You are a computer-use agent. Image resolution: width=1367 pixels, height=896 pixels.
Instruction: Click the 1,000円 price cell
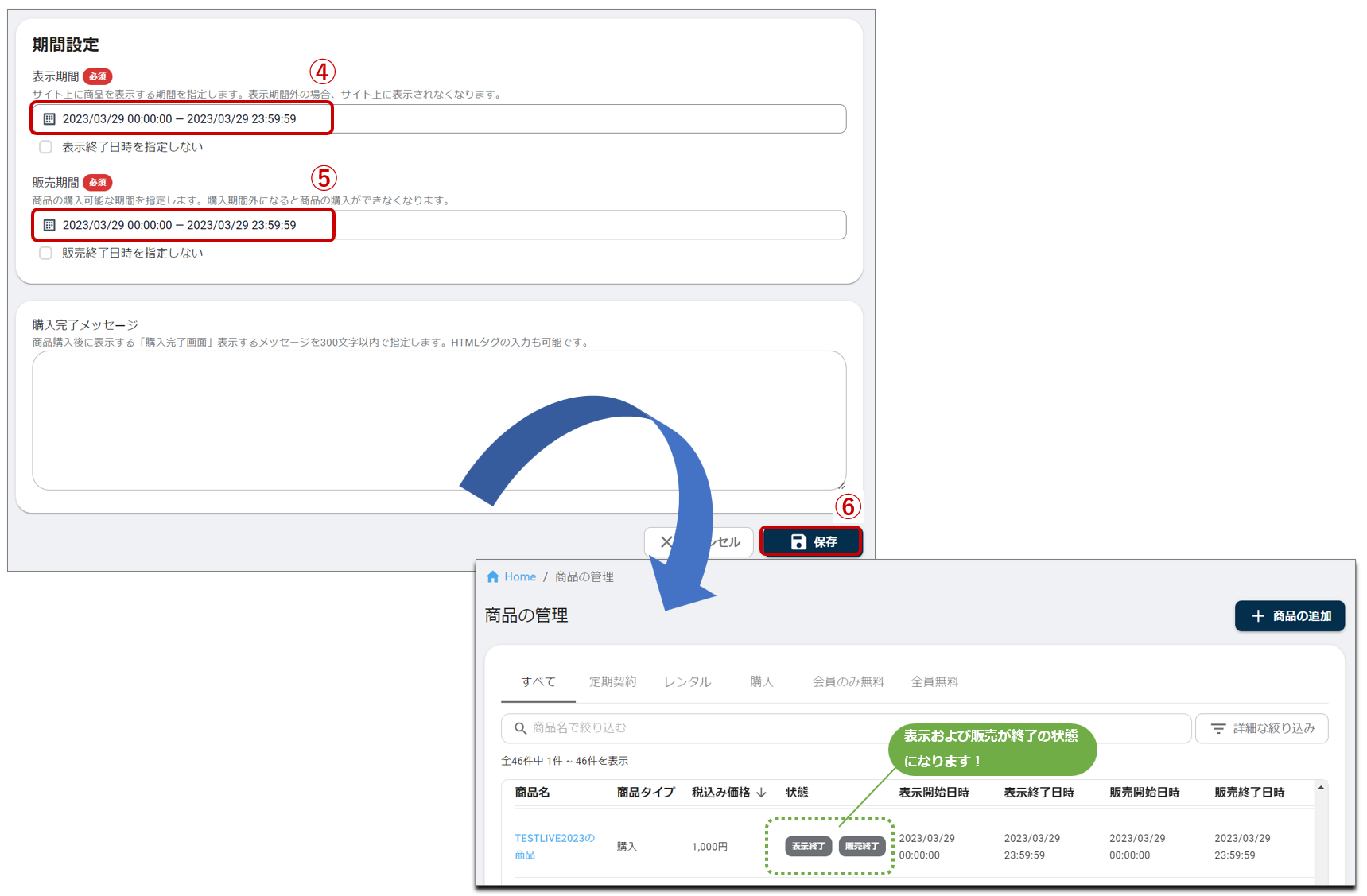(709, 847)
